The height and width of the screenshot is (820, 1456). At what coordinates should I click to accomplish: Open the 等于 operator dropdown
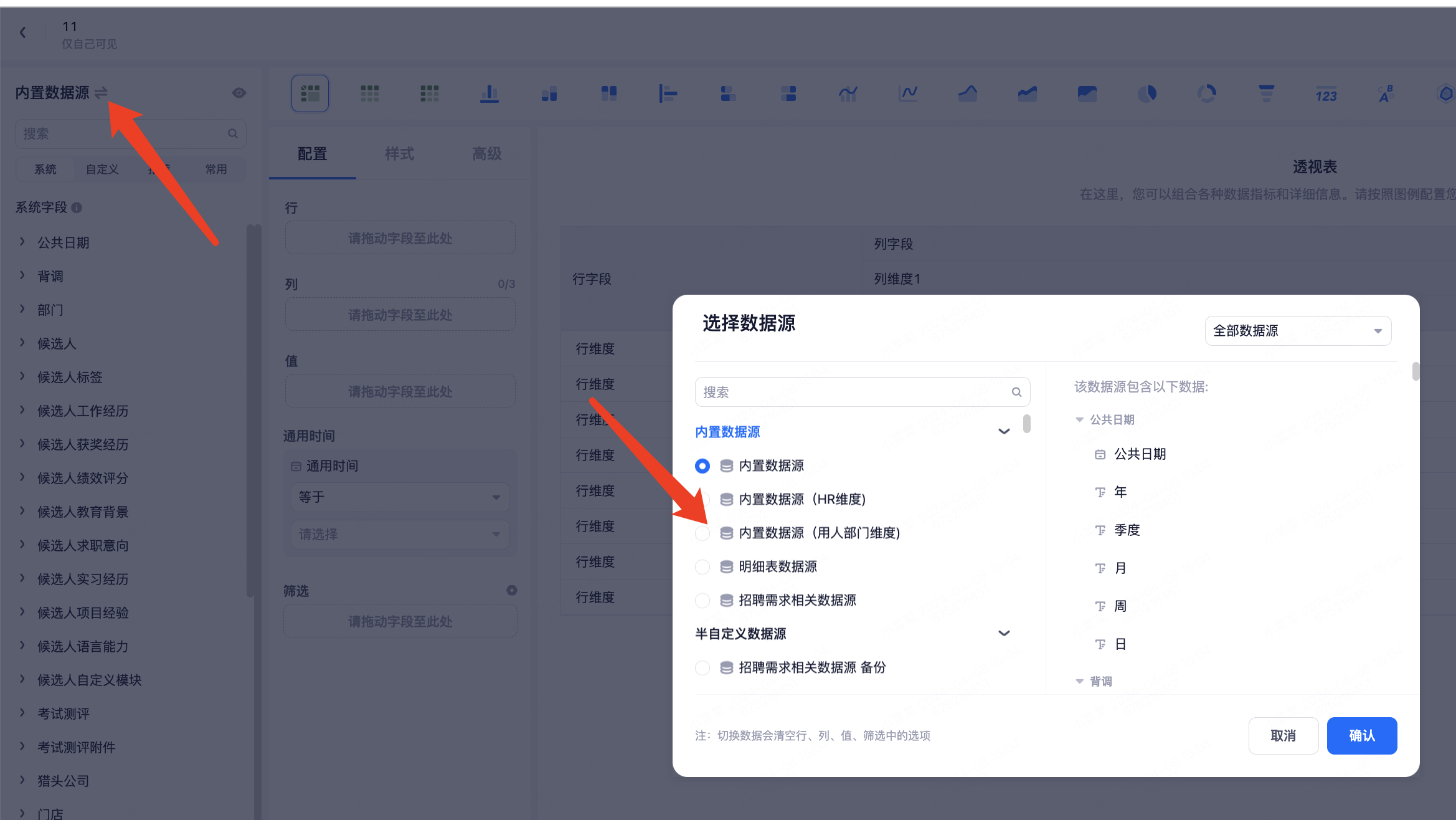(400, 497)
